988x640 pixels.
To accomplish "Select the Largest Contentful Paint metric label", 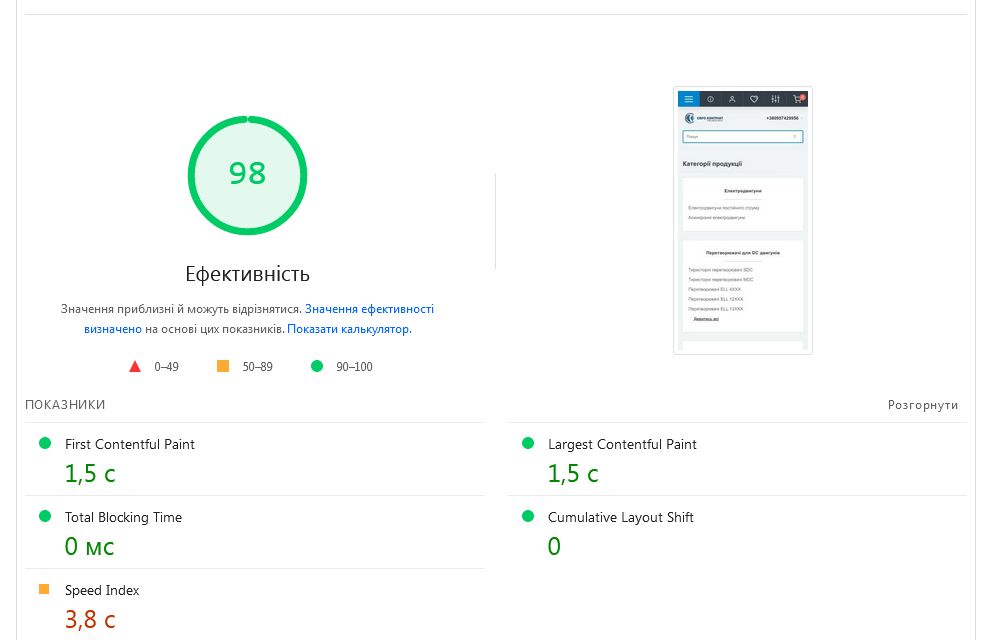I will pos(622,444).
